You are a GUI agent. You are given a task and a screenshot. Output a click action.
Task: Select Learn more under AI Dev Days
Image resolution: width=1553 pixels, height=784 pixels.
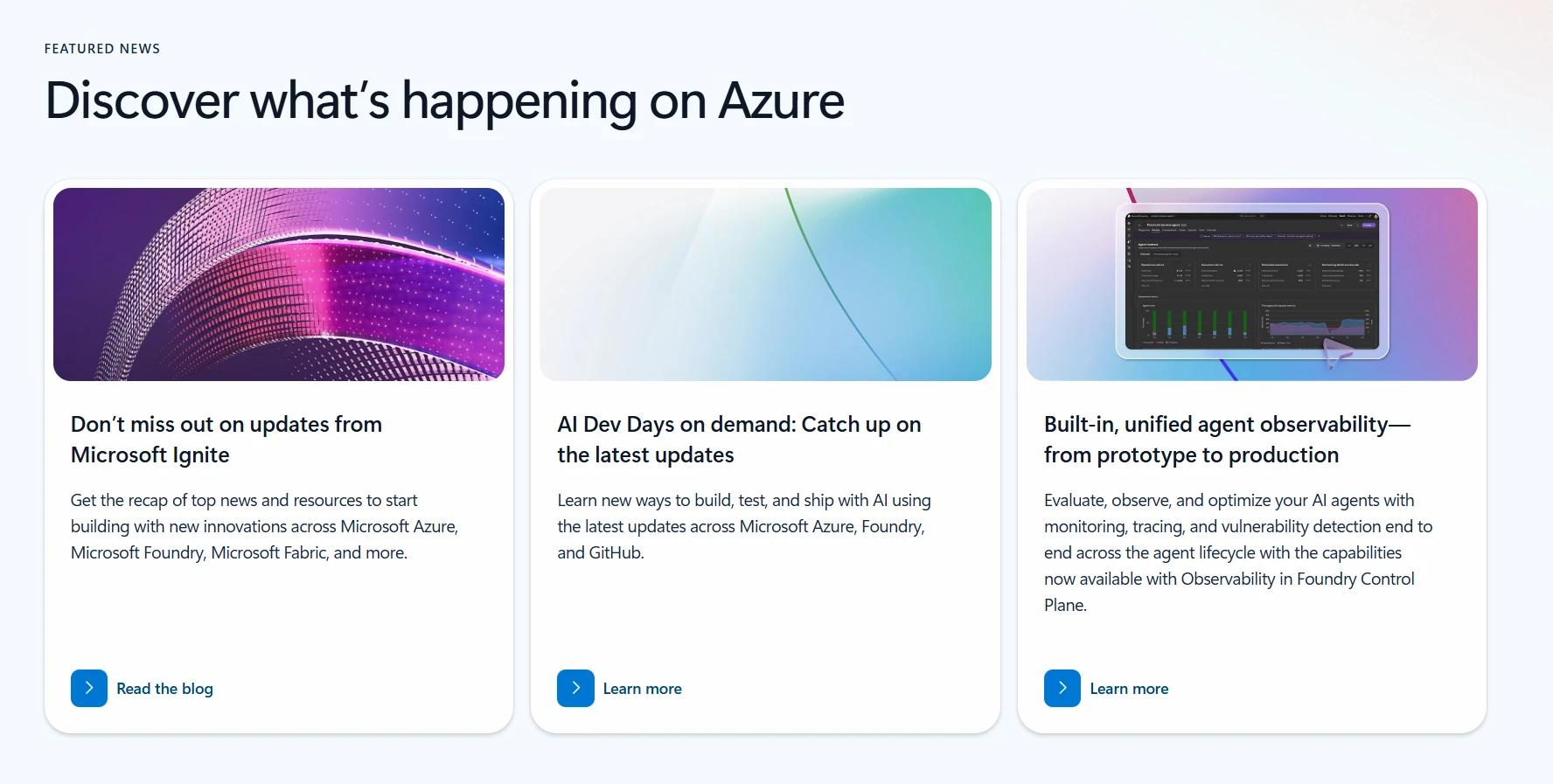(x=642, y=689)
